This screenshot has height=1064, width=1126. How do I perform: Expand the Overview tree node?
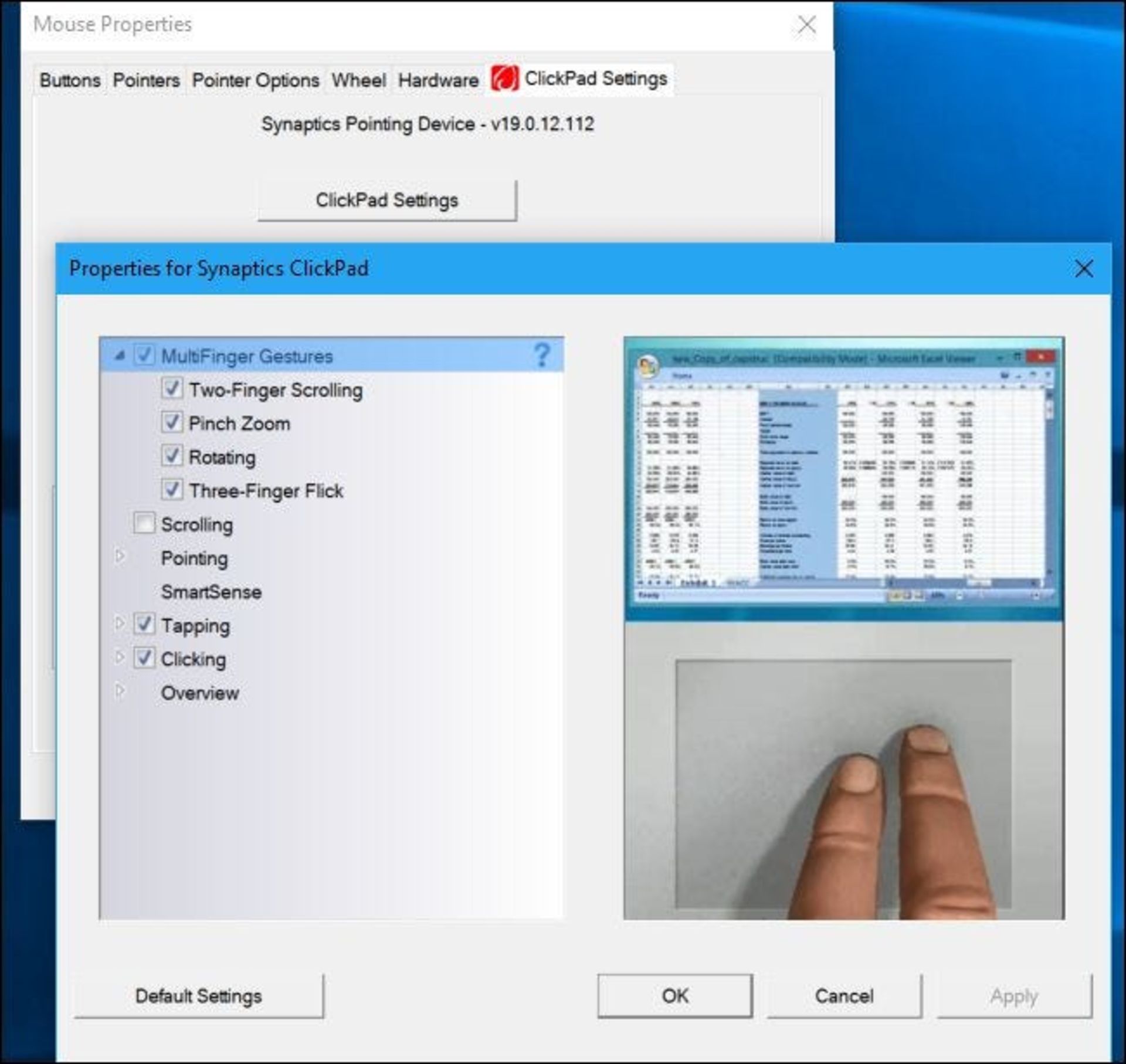pyautogui.click(x=120, y=691)
